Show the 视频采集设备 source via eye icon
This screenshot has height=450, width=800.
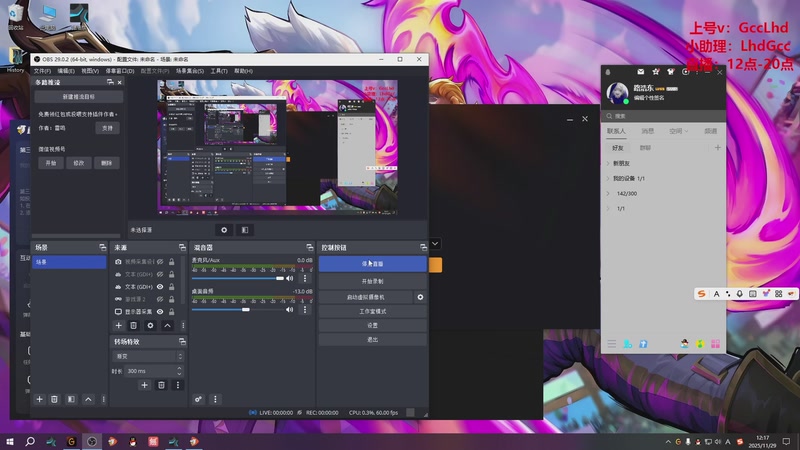pyautogui.click(x=160, y=262)
